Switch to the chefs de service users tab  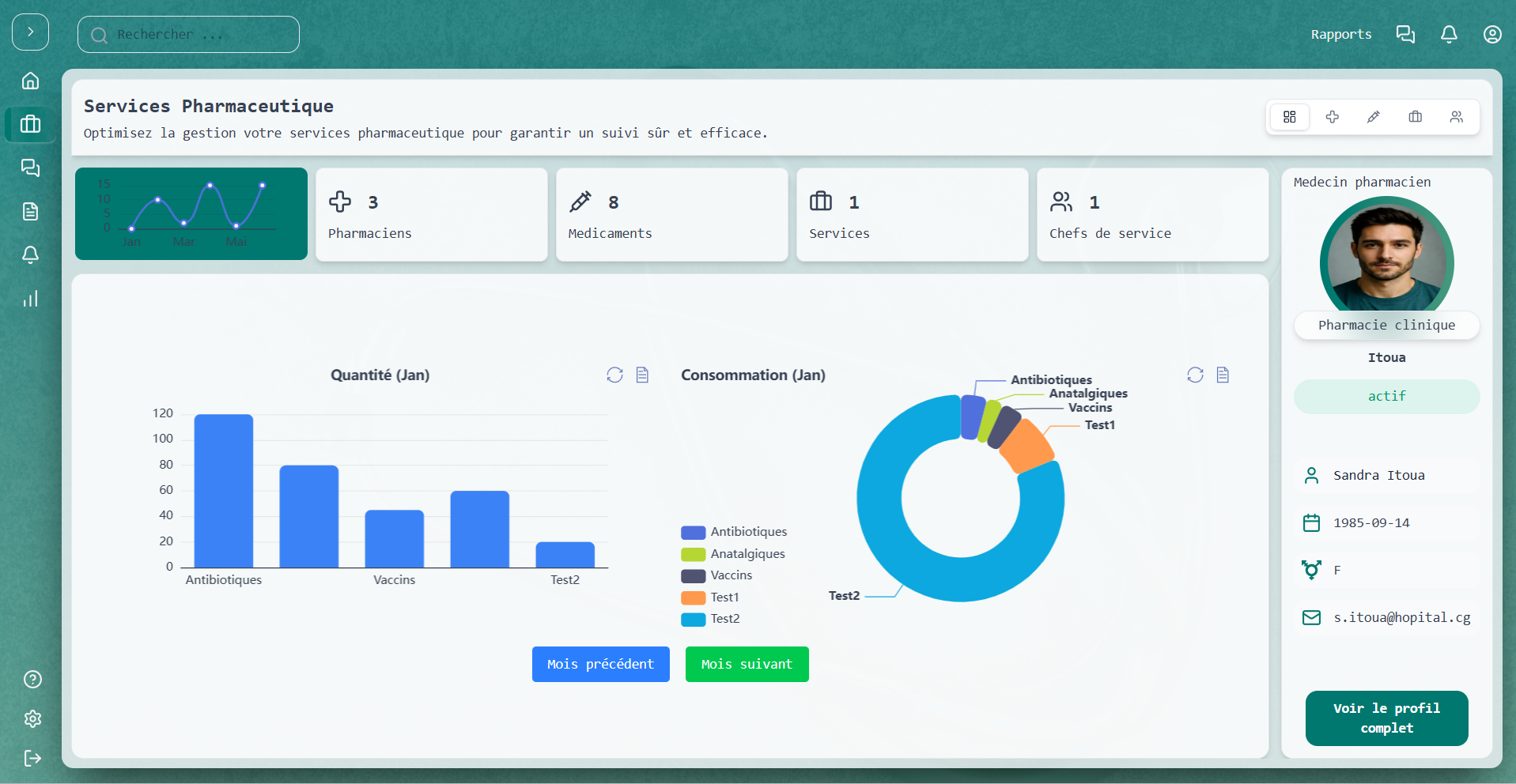point(1457,117)
